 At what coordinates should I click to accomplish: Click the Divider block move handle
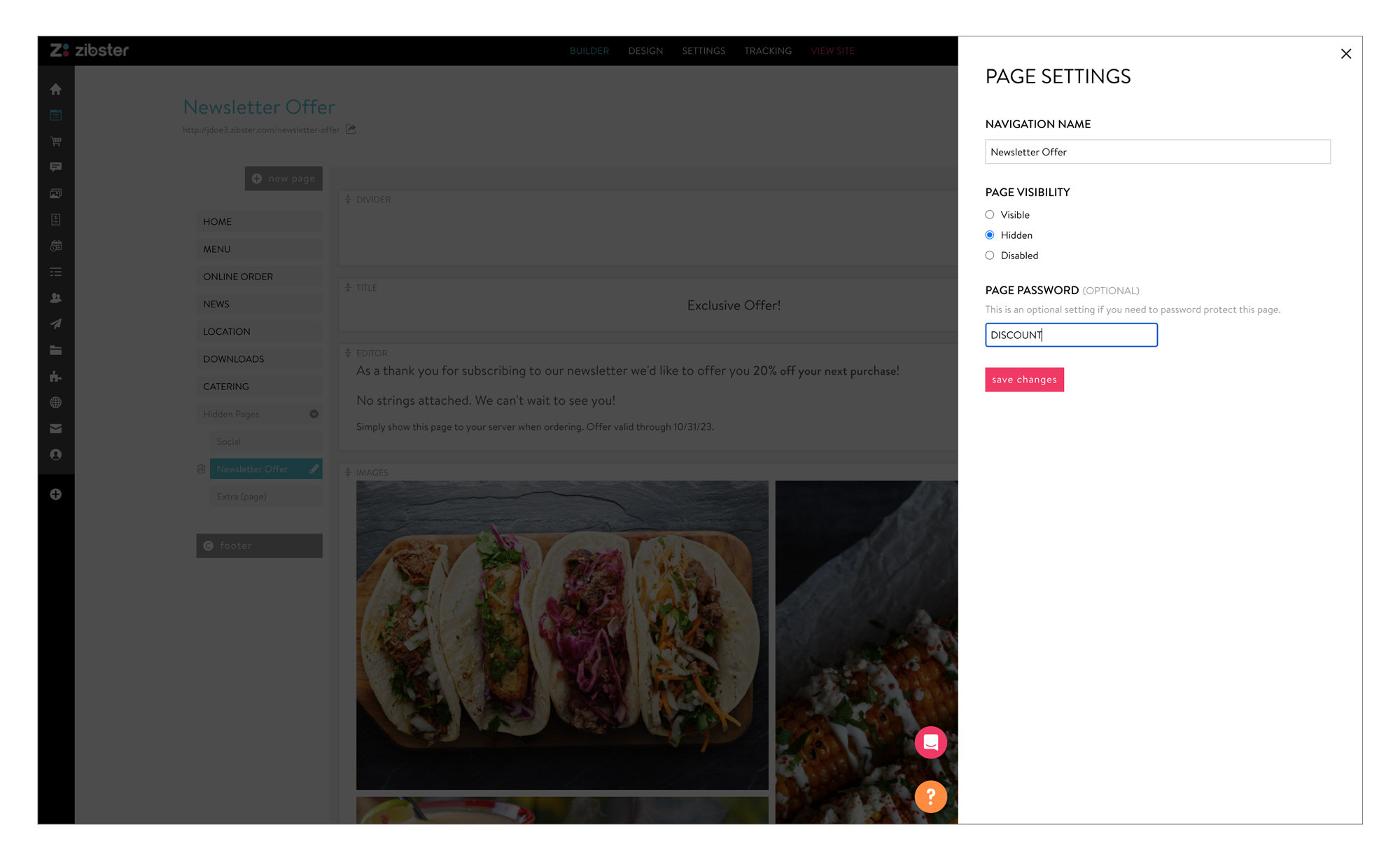348,200
